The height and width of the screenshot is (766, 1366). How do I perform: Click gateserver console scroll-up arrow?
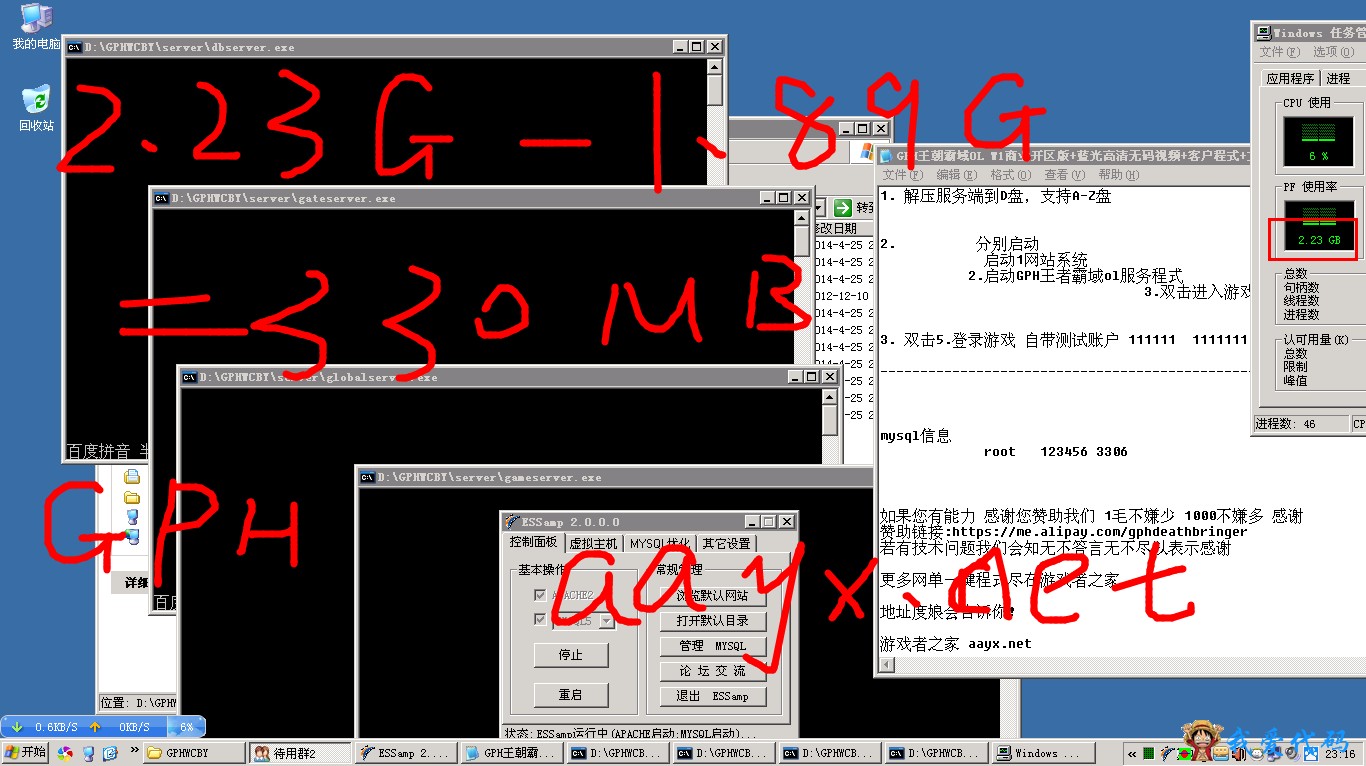(x=801, y=218)
